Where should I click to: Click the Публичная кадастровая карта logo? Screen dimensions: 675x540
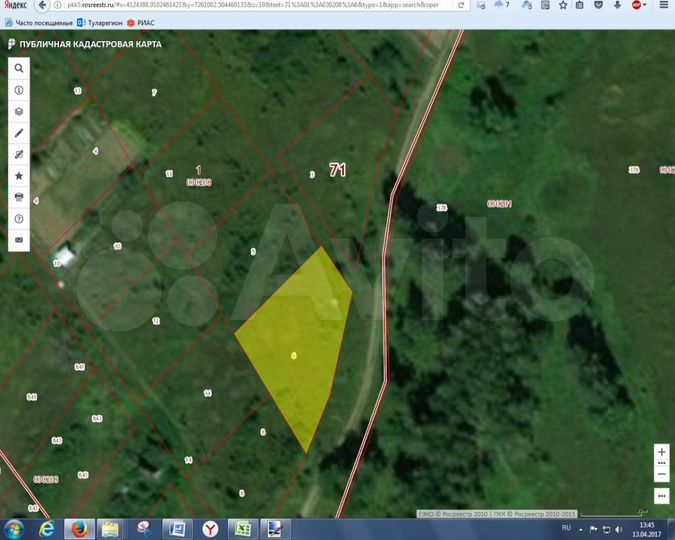point(85,44)
